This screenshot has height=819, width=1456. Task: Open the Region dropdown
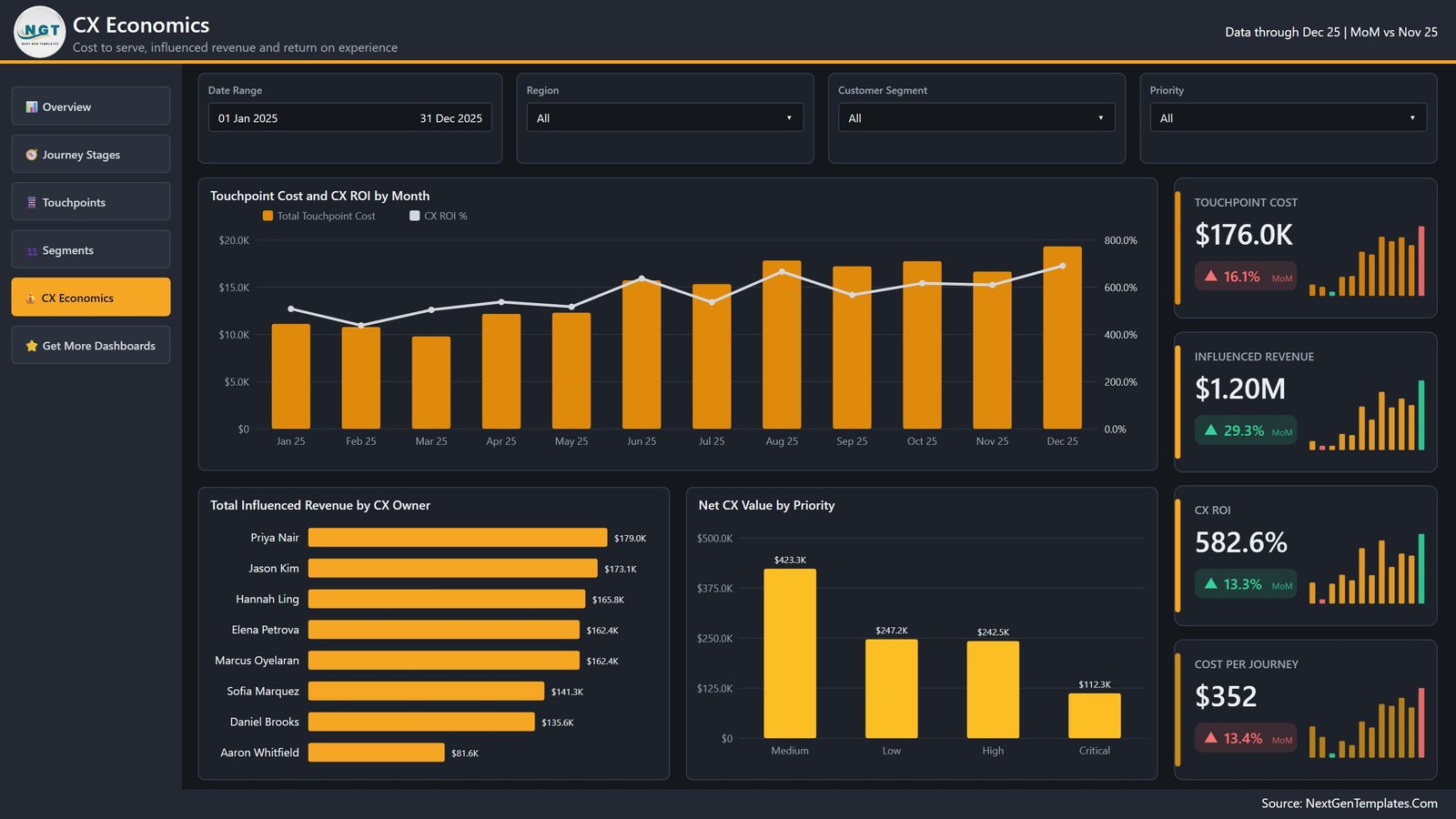tap(665, 117)
